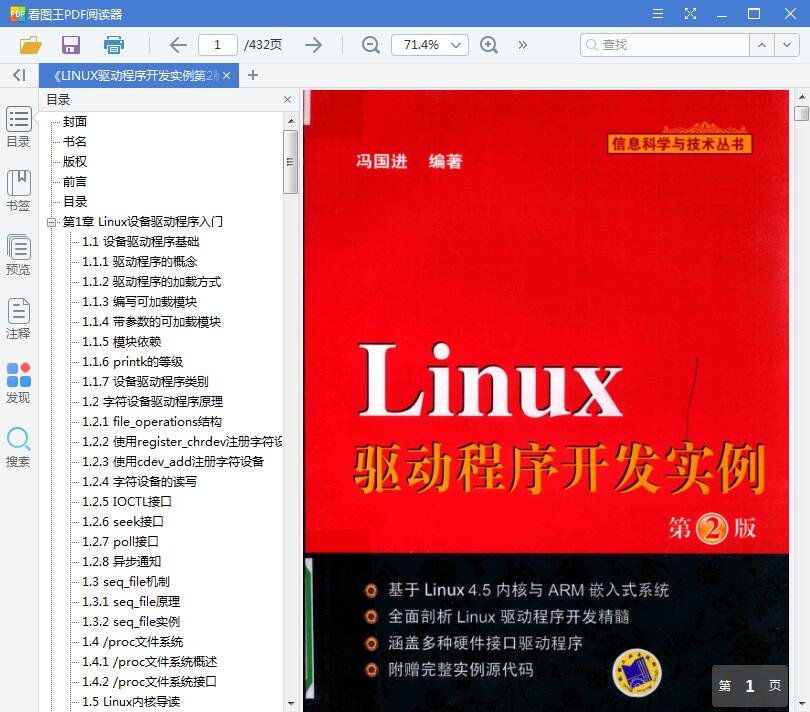Jump to 版权 in the outline
Image resolution: width=810 pixels, height=712 pixels.
(x=75, y=162)
